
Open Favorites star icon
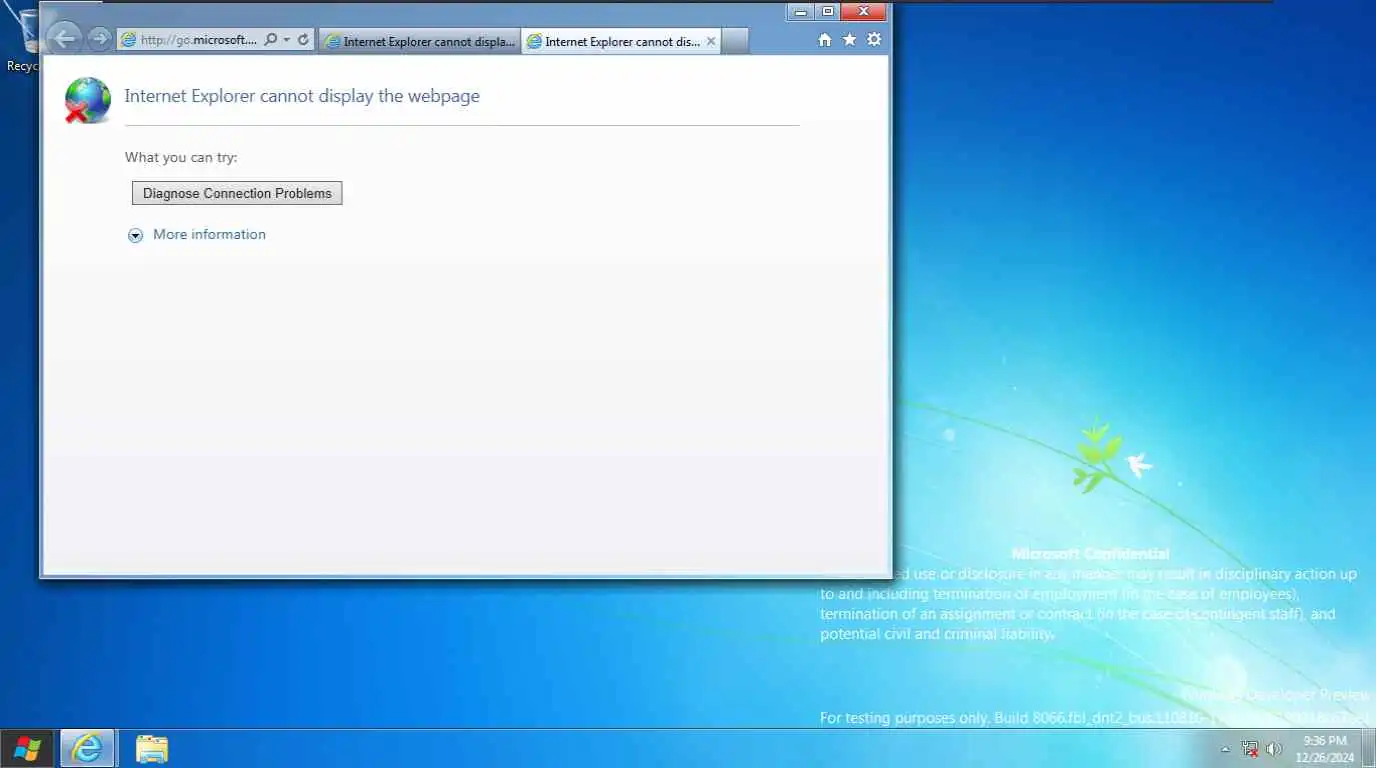tap(850, 40)
